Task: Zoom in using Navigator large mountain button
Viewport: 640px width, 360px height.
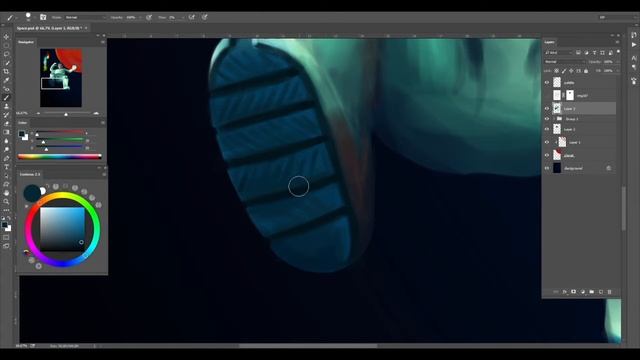Action: tap(96, 113)
